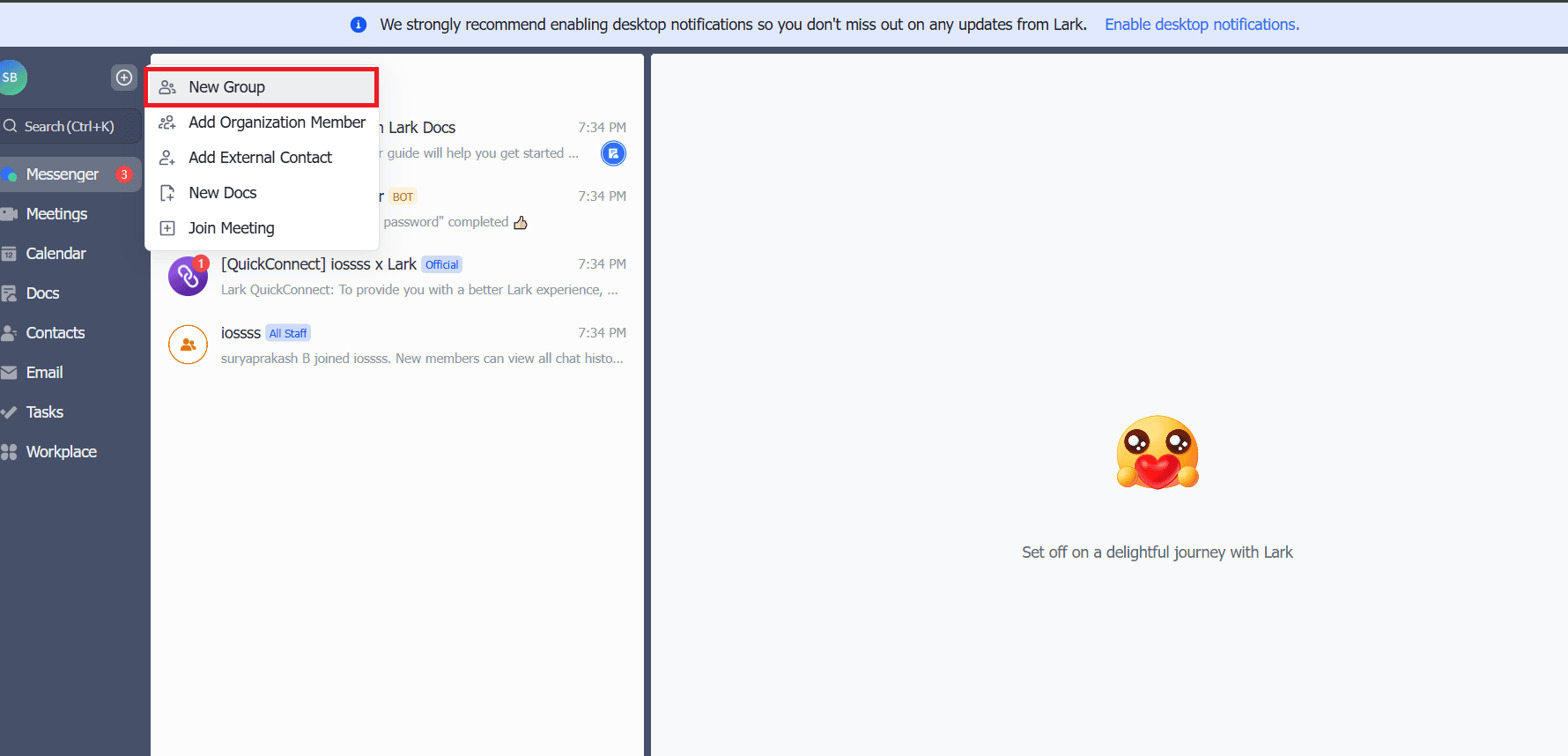Viewport: 1568px width, 756px height.
Task: Click the thumbs-up emoji in BOT message
Action: pos(521,222)
